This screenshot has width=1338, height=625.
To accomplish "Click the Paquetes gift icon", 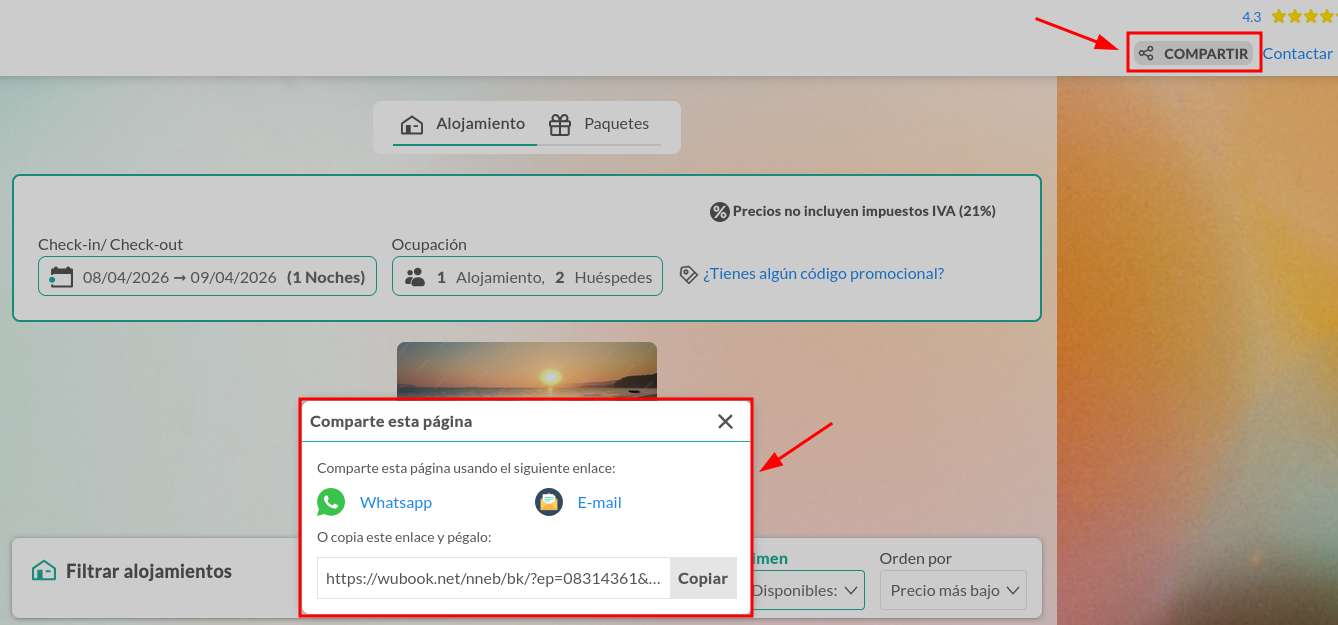I will (x=560, y=125).
